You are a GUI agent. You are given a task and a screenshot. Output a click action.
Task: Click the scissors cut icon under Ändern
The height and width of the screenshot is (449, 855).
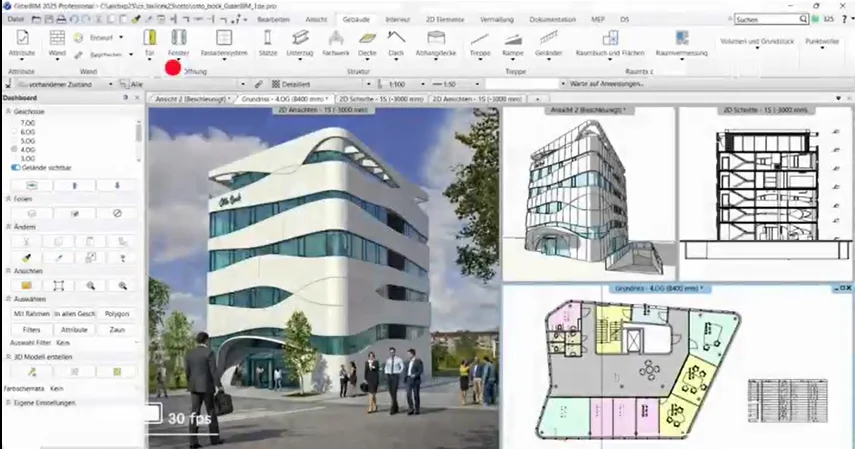click(x=26, y=242)
